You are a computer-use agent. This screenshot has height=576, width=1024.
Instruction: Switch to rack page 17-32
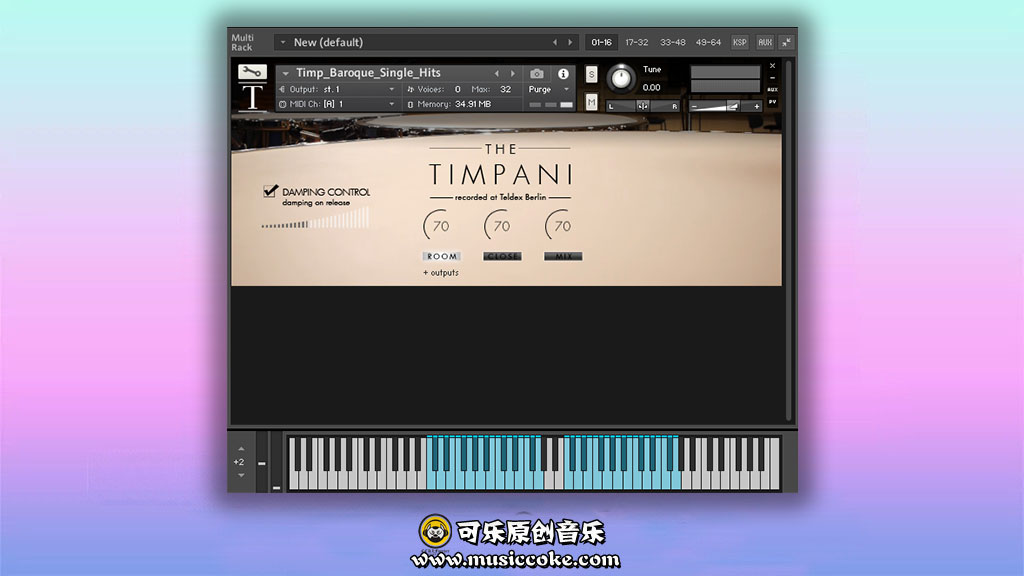[x=637, y=42]
